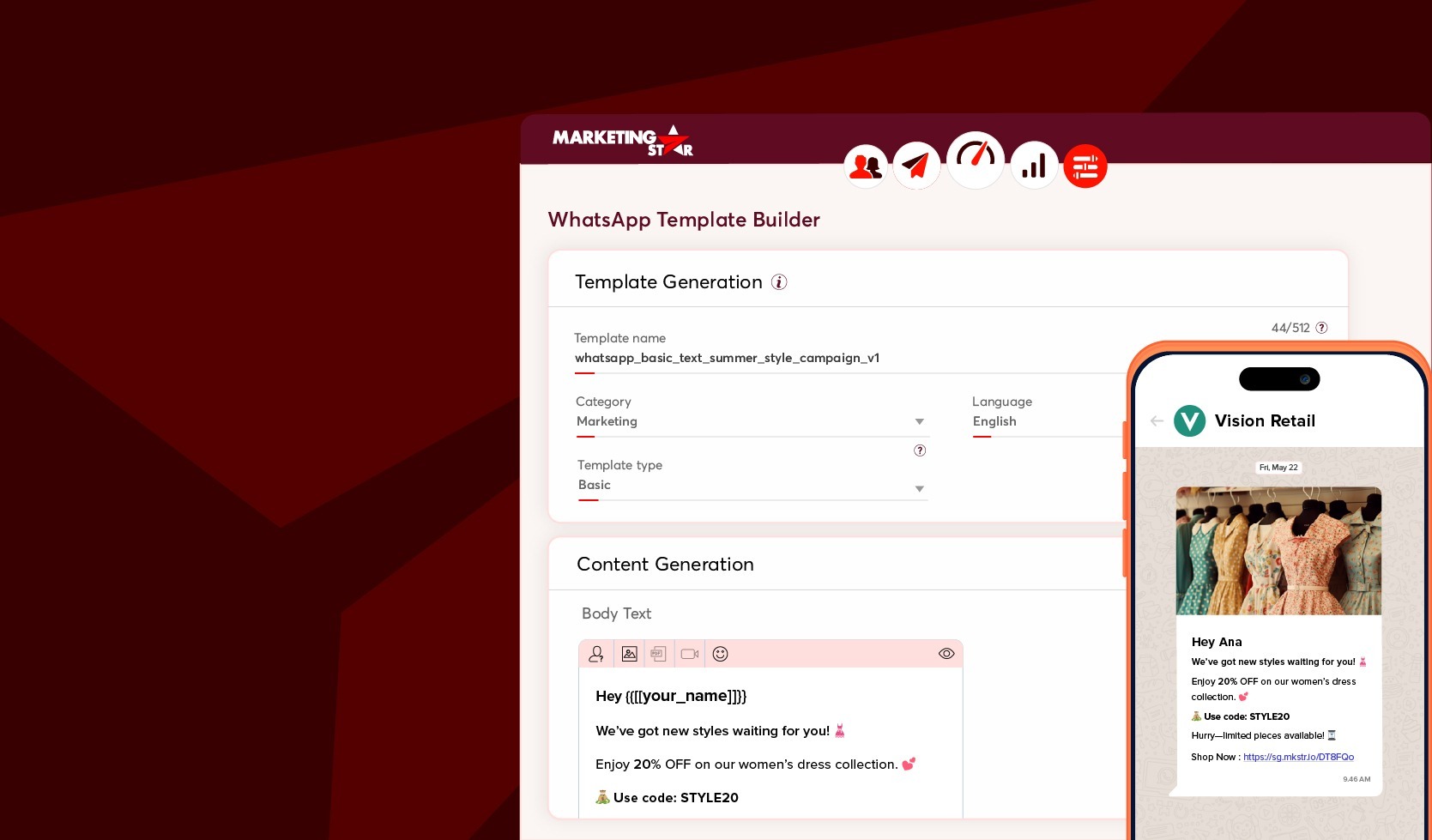Tap the Vision Retail chat title
Viewport: 1432px width, 840px height.
point(1265,421)
